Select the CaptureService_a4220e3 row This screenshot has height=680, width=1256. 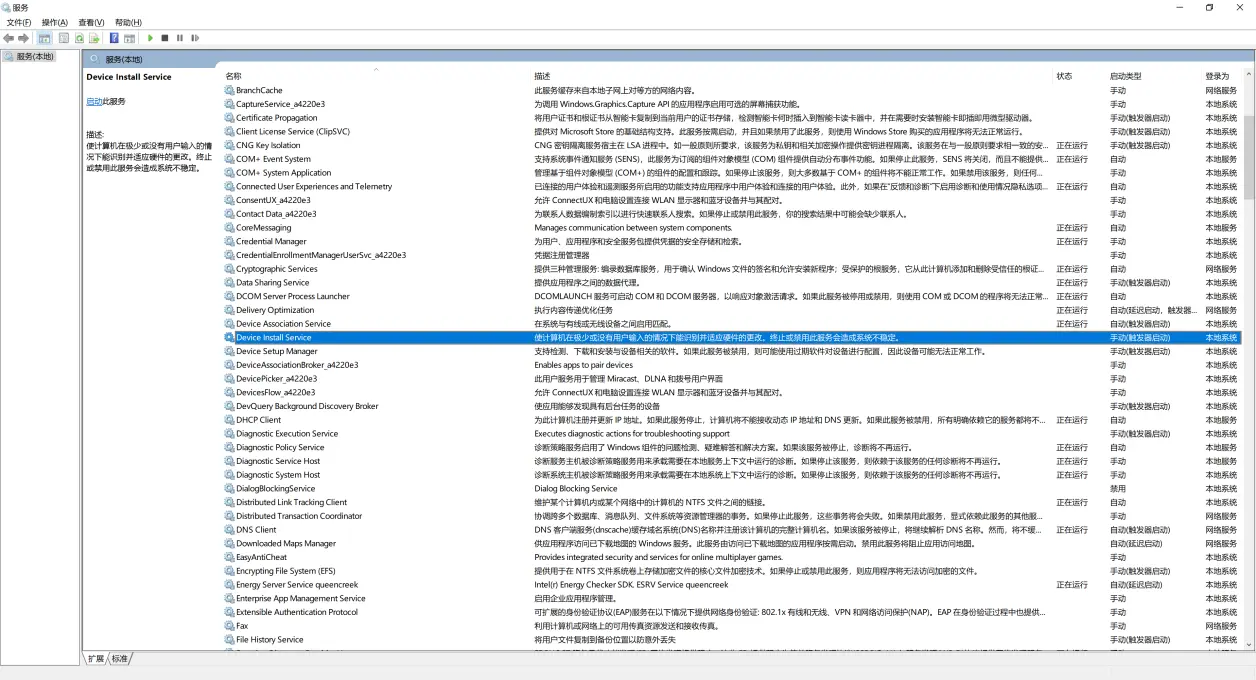(x=731, y=104)
